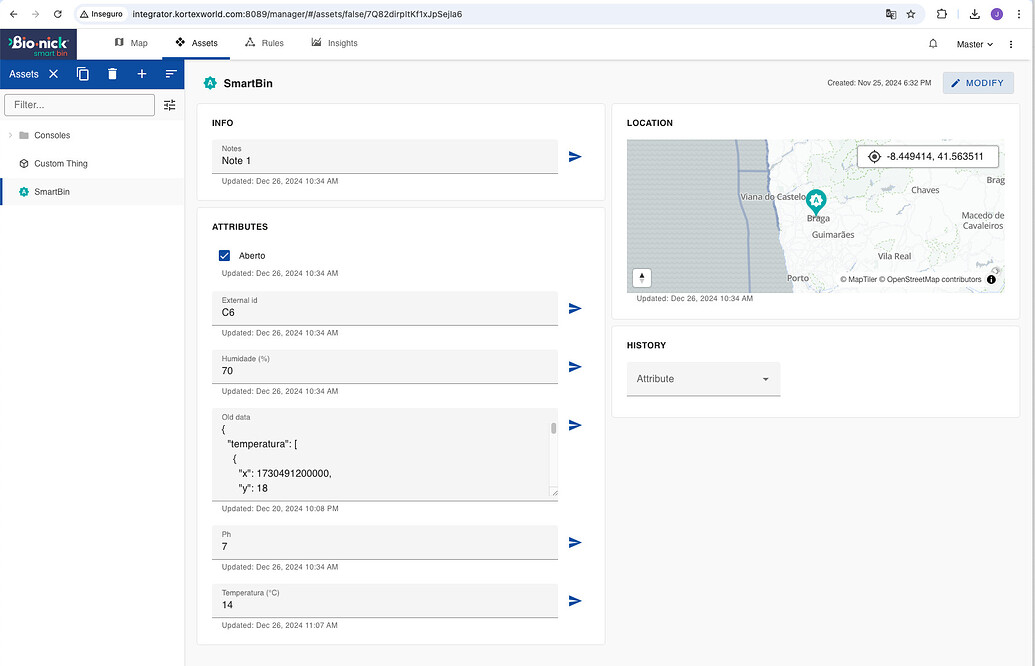Open the browser extensions puzzle icon

coord(942,14)
